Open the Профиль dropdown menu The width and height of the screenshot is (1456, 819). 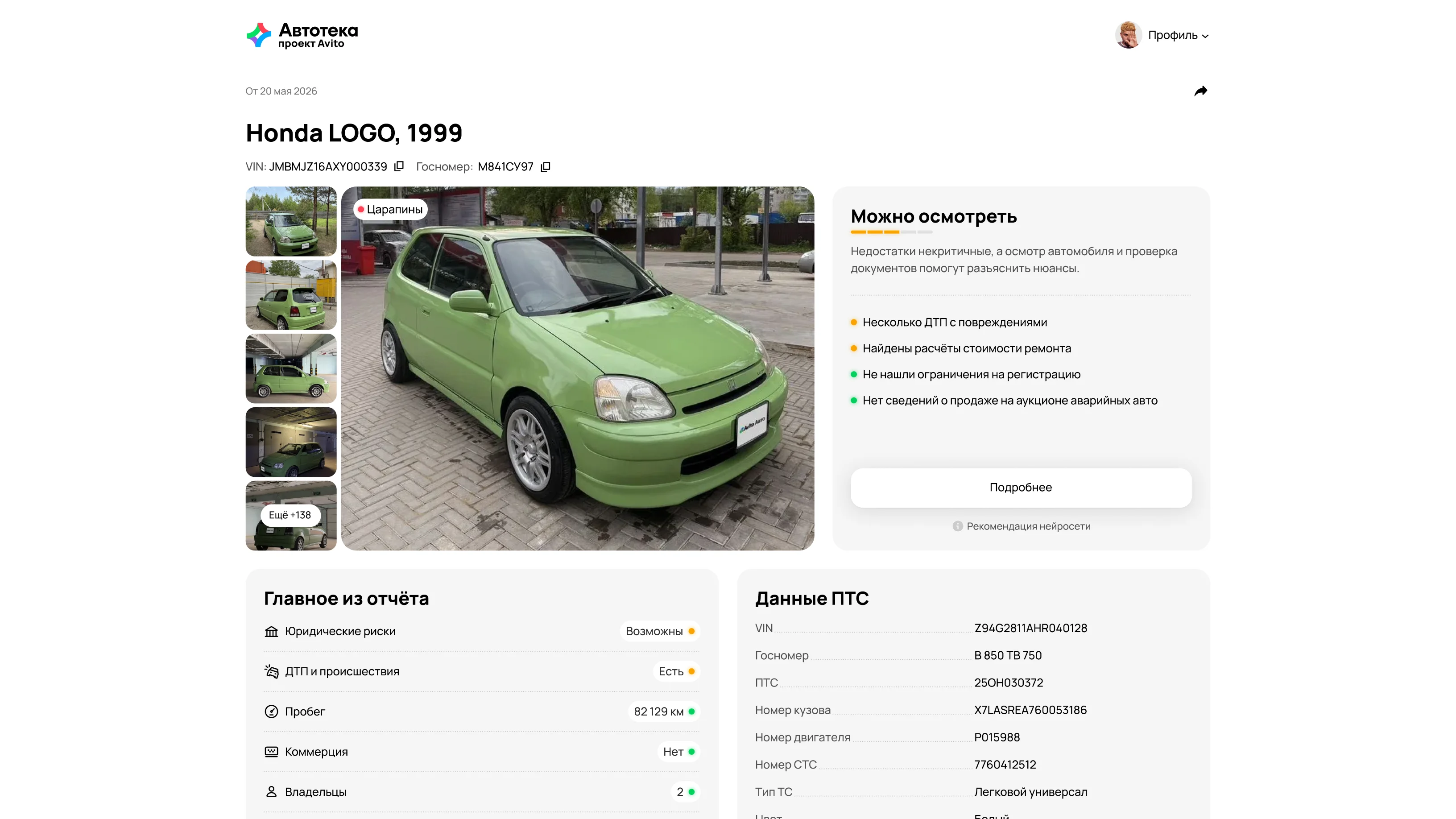(x=1178, y=35)
